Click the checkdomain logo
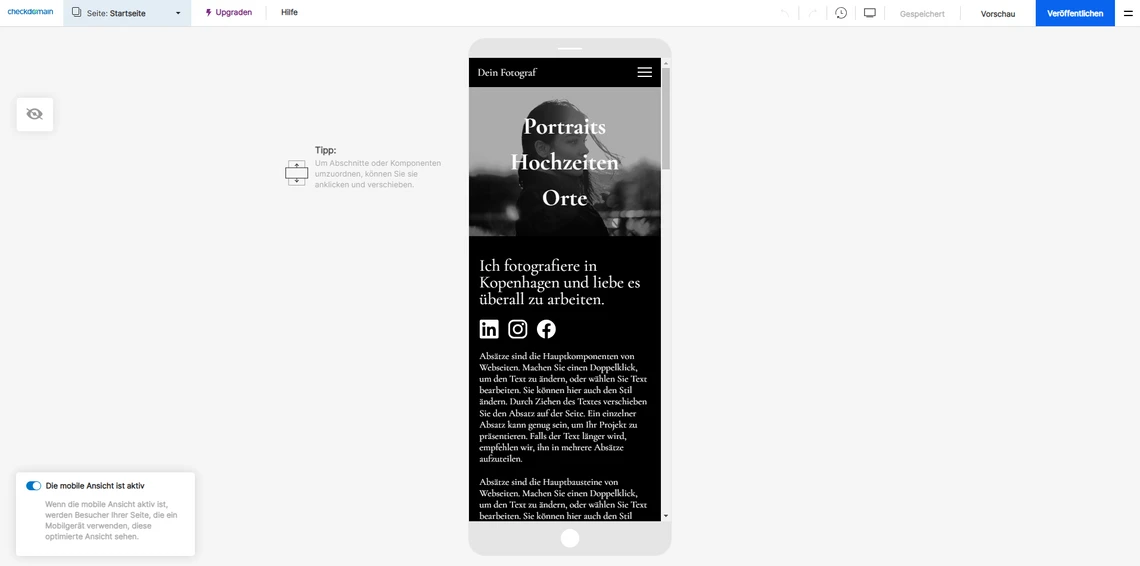 [30, 12]
